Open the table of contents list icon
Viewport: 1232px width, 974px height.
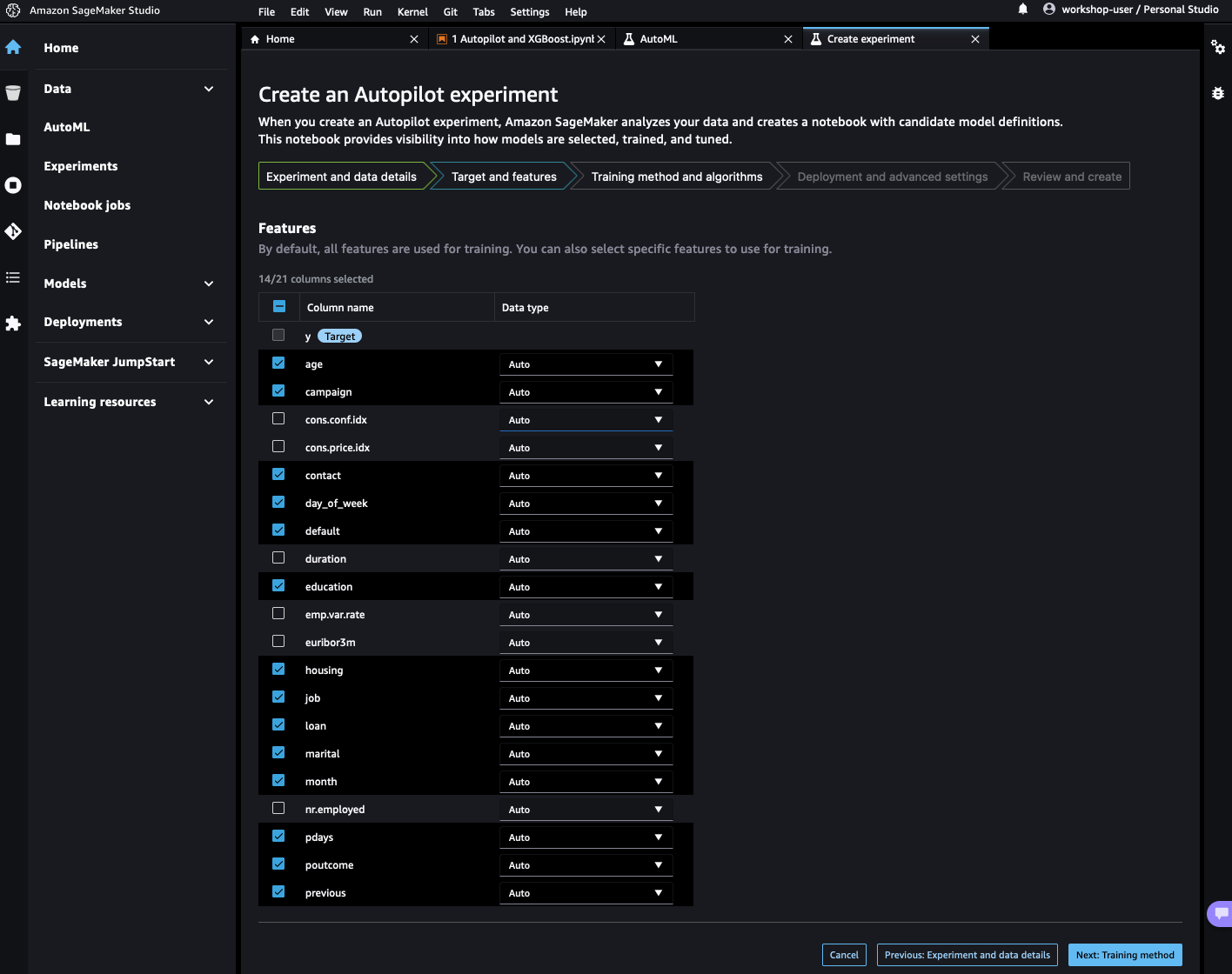[x=13, y=277]
